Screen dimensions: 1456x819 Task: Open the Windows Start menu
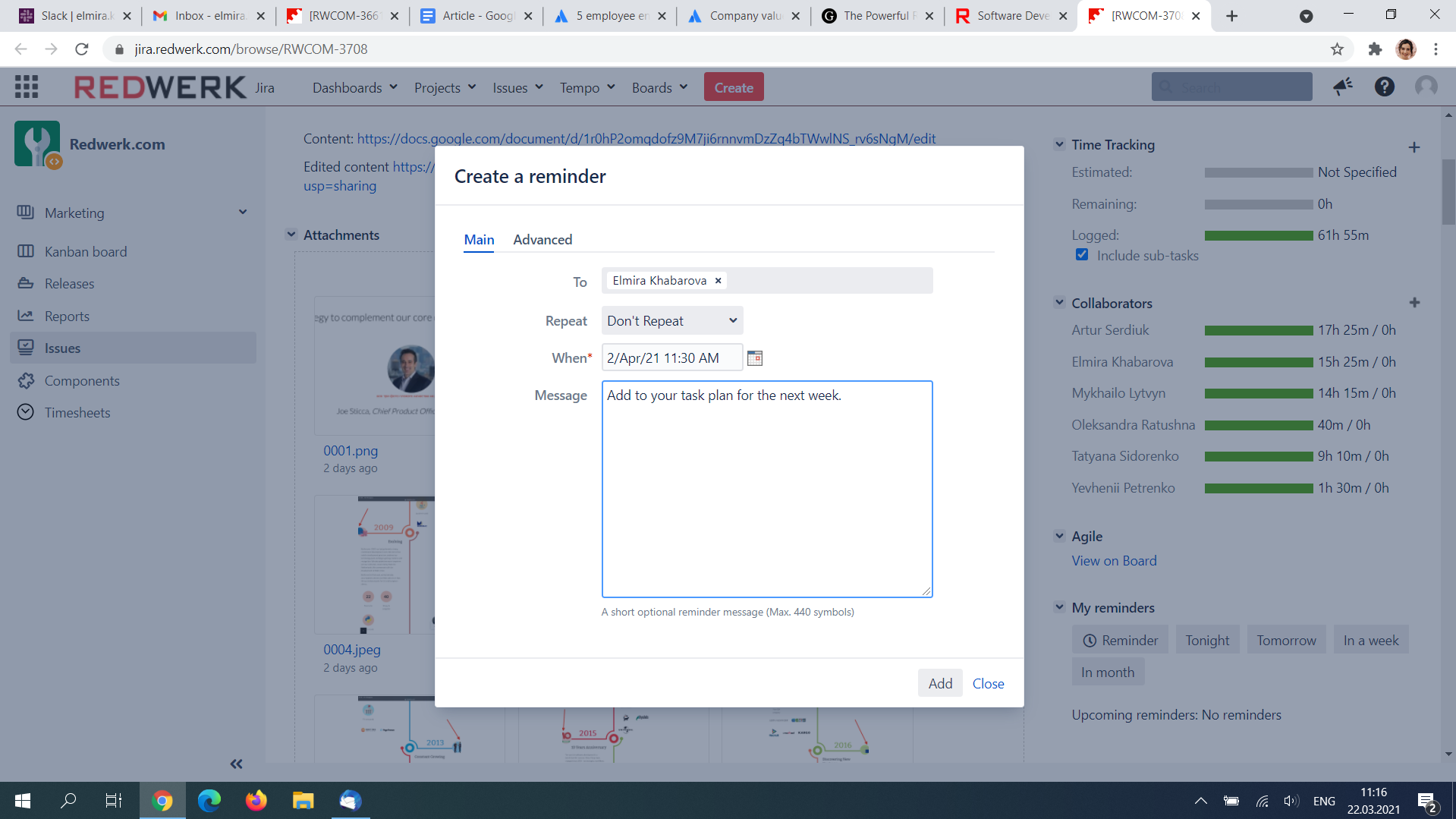[x=23, y=801]
